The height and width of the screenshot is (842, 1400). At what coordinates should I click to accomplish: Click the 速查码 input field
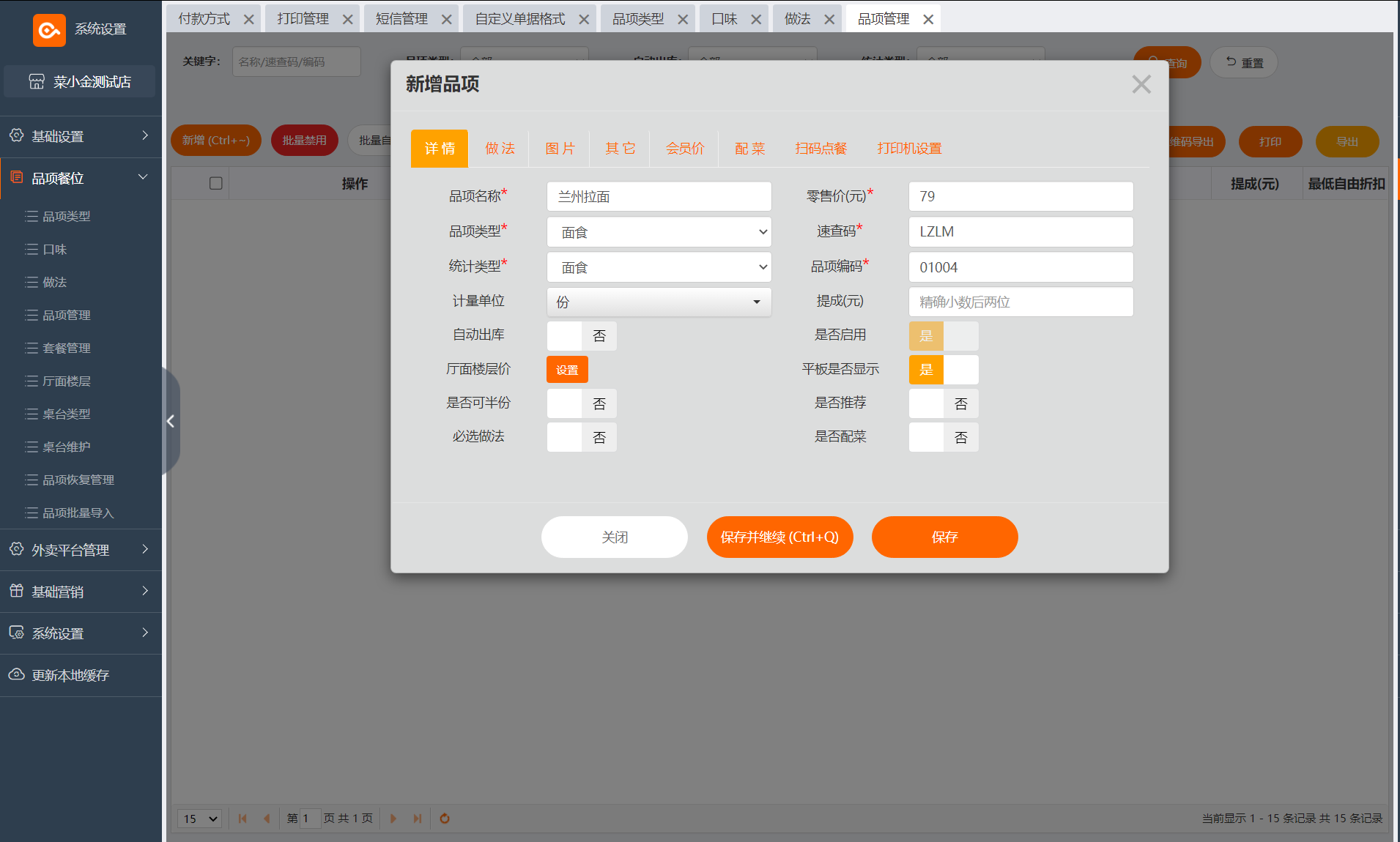click(x=1021, y=231)
